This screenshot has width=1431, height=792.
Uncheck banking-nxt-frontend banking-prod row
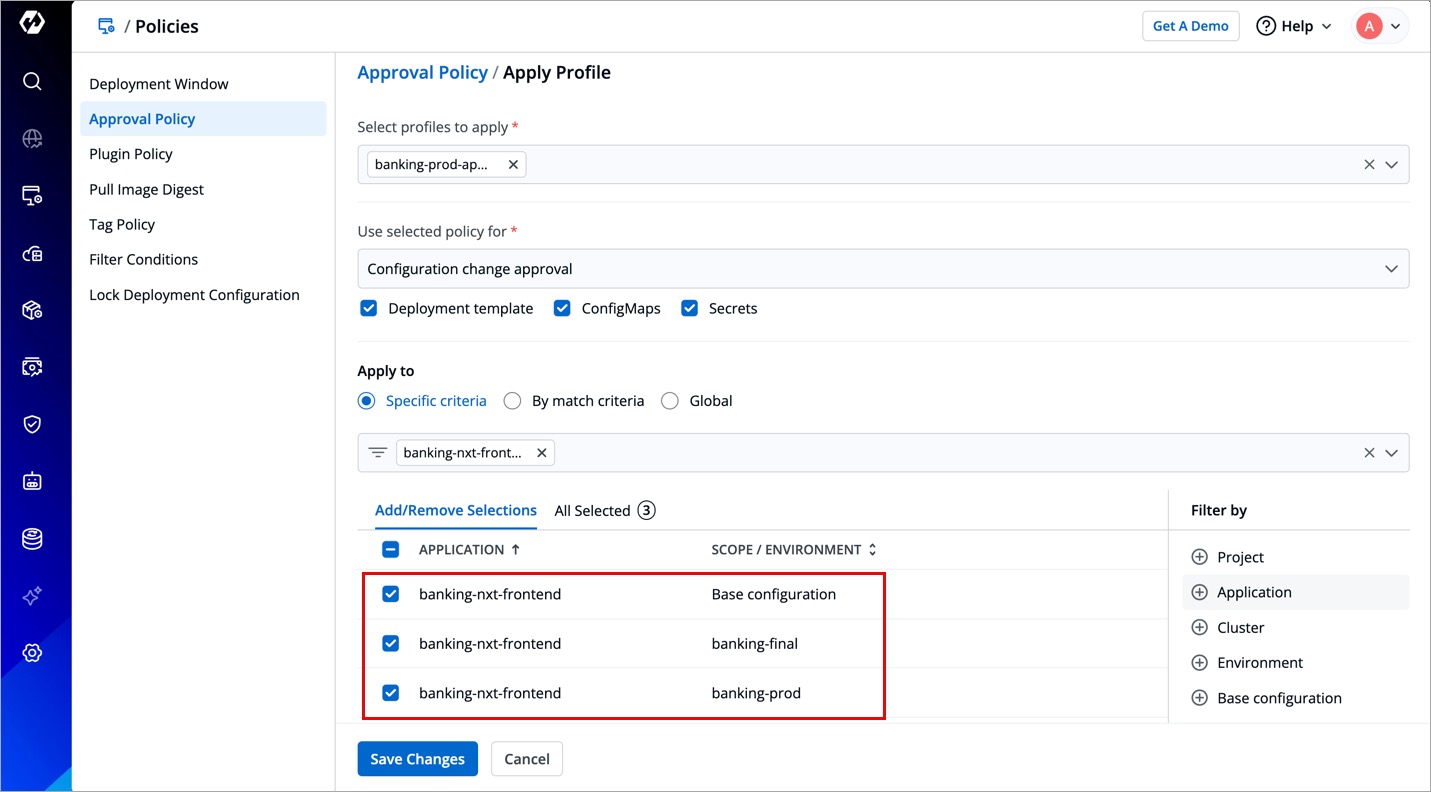pyautogui.click(x=391, y=693)
